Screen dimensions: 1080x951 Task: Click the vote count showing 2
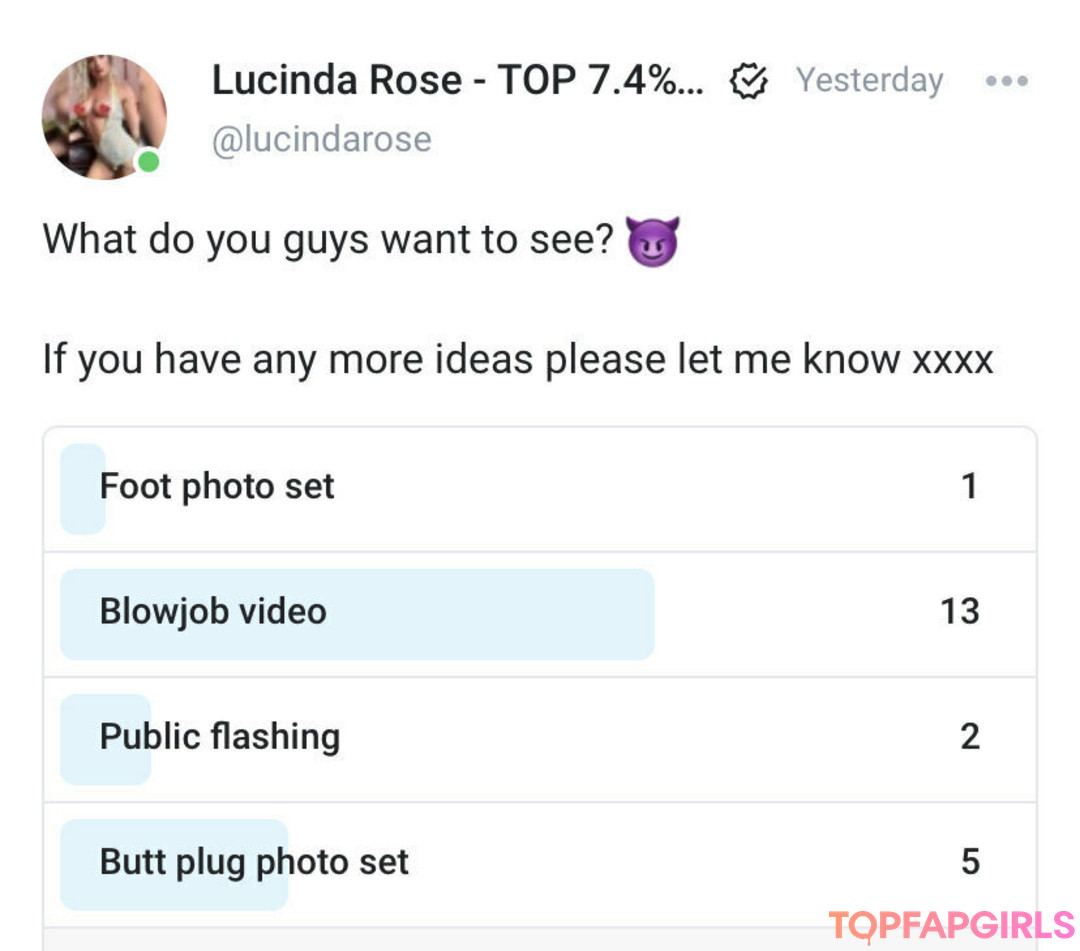tap(969, 737)
